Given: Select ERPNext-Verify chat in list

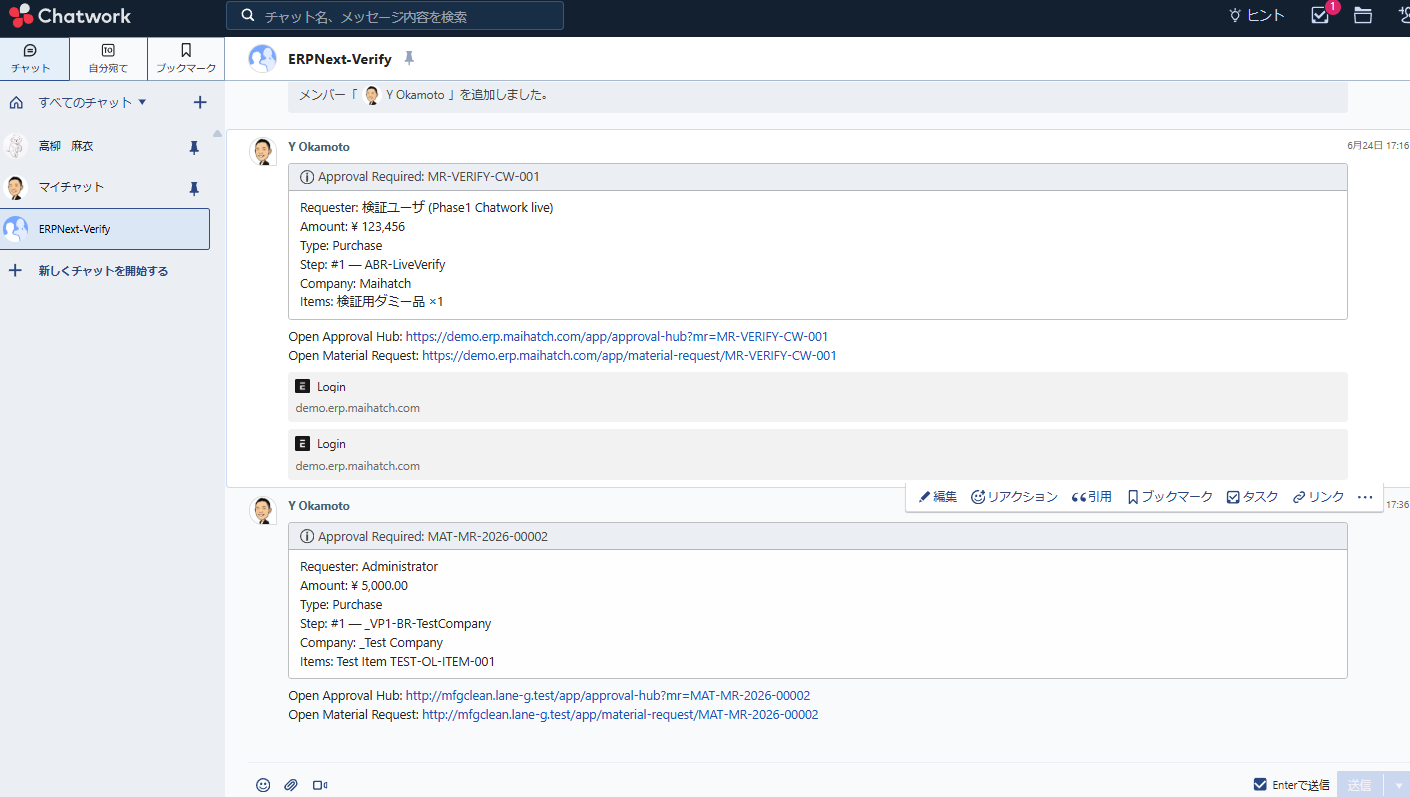Looking at the screenshot, I should (105, 229).
